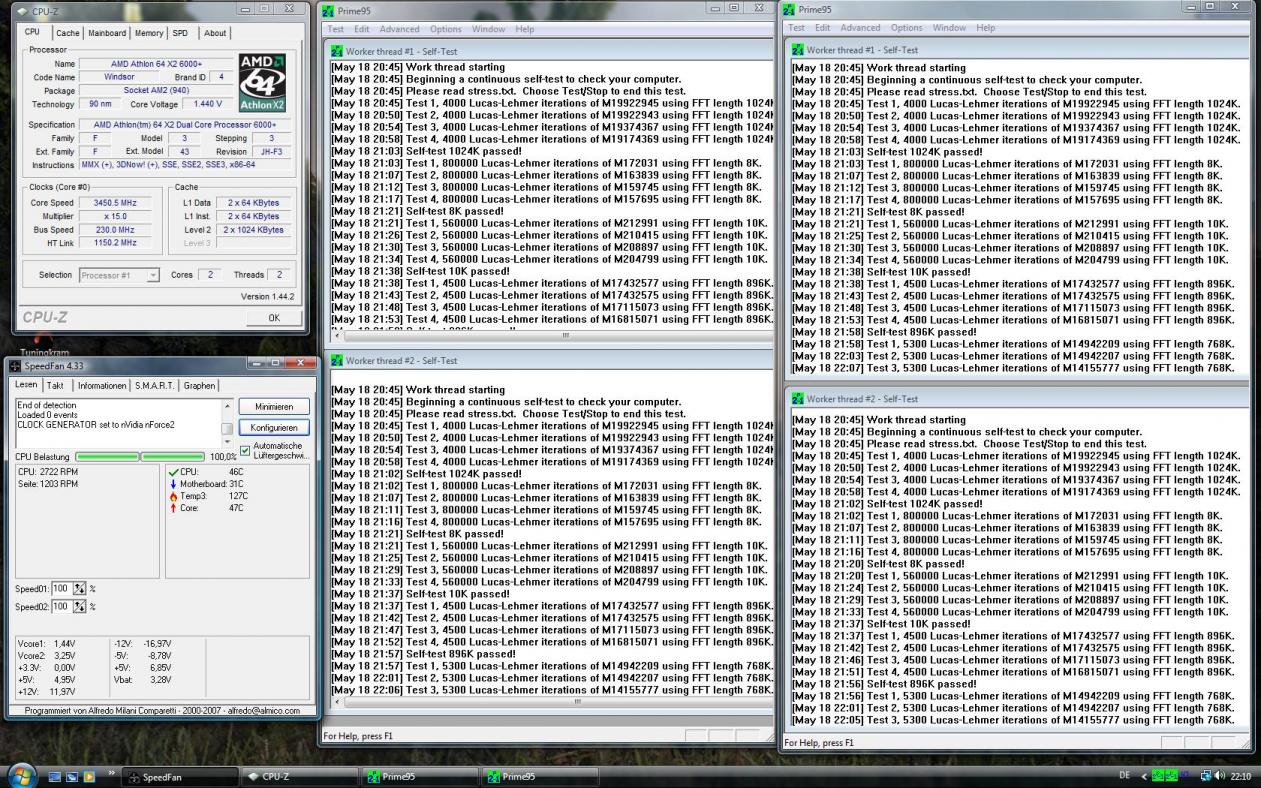Click Worker thread #2 icon in left Prime95
The height and width of the screenshot is (788, 1261).
click(x=337, y=360)
